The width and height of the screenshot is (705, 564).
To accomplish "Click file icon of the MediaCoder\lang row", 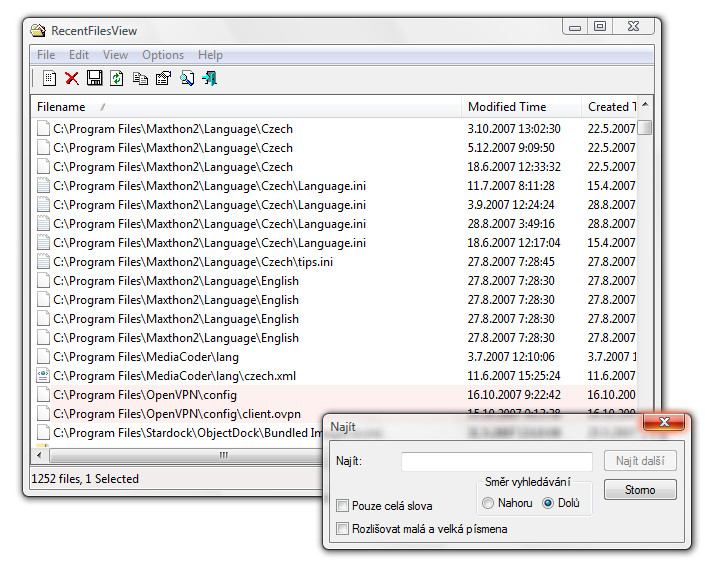I will click(x=43, y=357).
